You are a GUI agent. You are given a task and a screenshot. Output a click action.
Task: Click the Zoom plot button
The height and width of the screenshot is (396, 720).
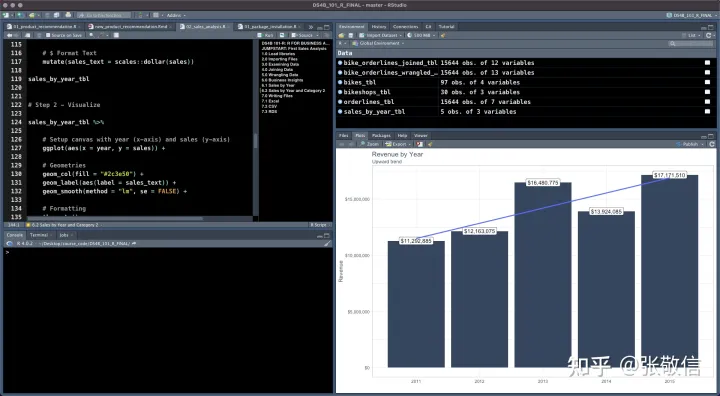370,144
